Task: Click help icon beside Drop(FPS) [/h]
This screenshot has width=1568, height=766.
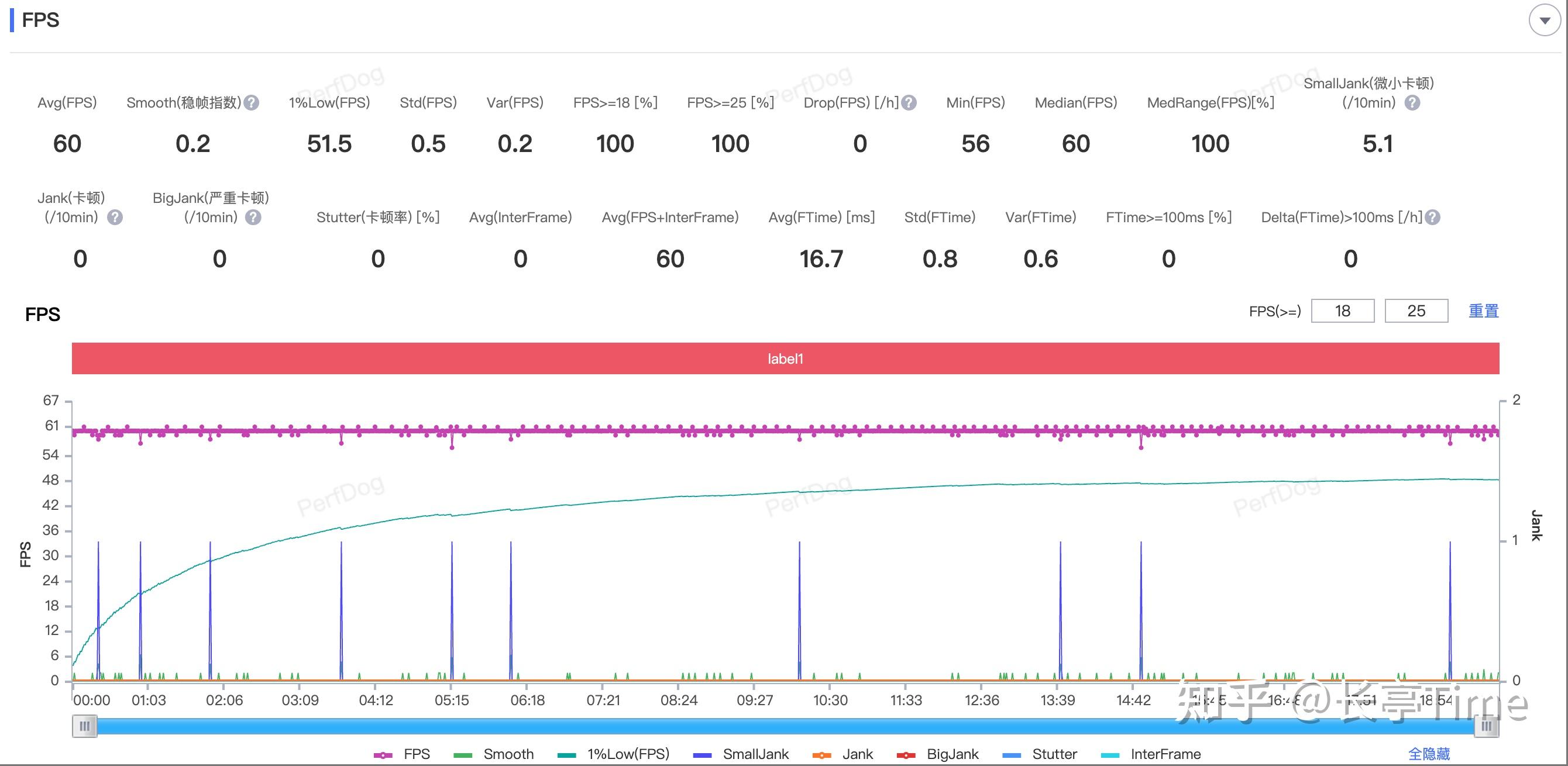Action: point(909,103)
